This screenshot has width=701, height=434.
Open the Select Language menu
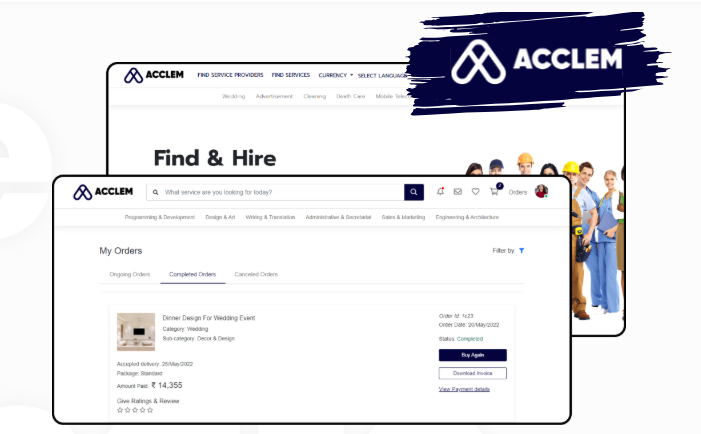[383, 76]
